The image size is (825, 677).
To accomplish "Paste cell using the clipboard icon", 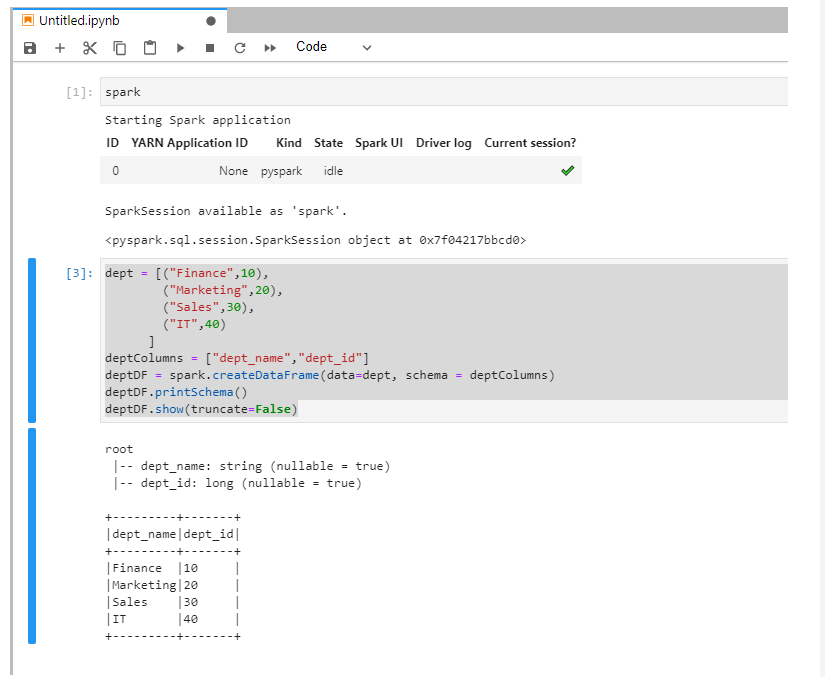I will [x=150, y=48].
